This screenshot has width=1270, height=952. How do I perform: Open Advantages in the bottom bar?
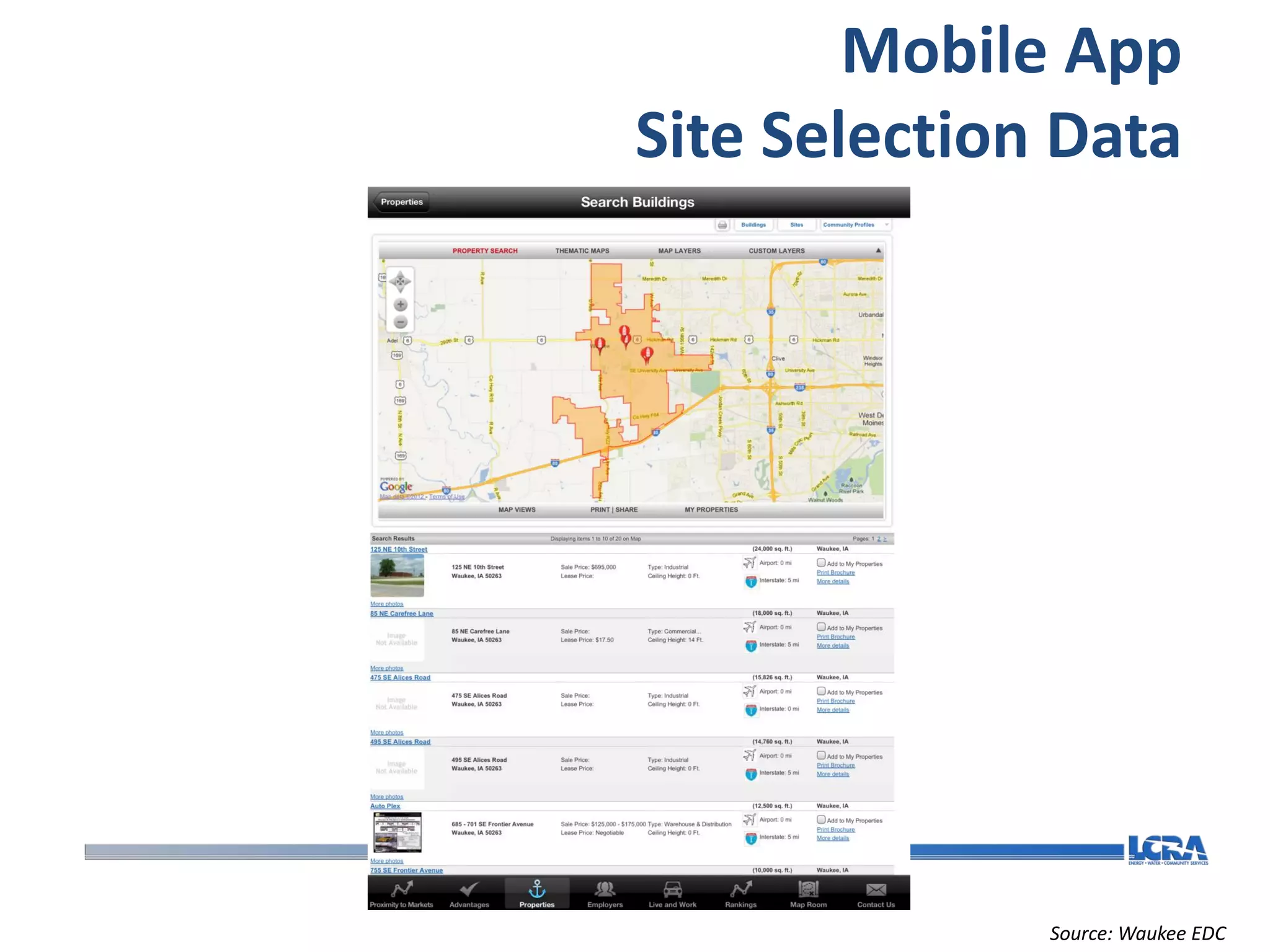click(x=469, y=895)
